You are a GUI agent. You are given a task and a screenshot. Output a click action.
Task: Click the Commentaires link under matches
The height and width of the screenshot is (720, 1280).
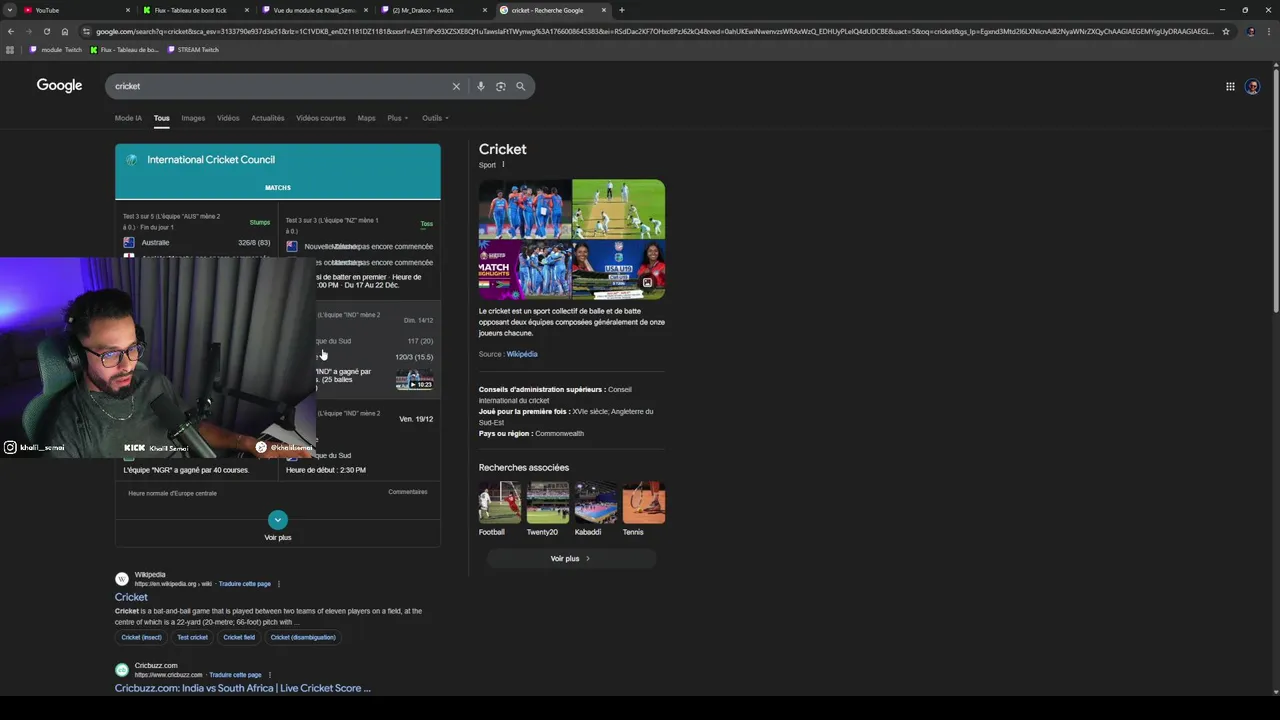pos(407,492)
